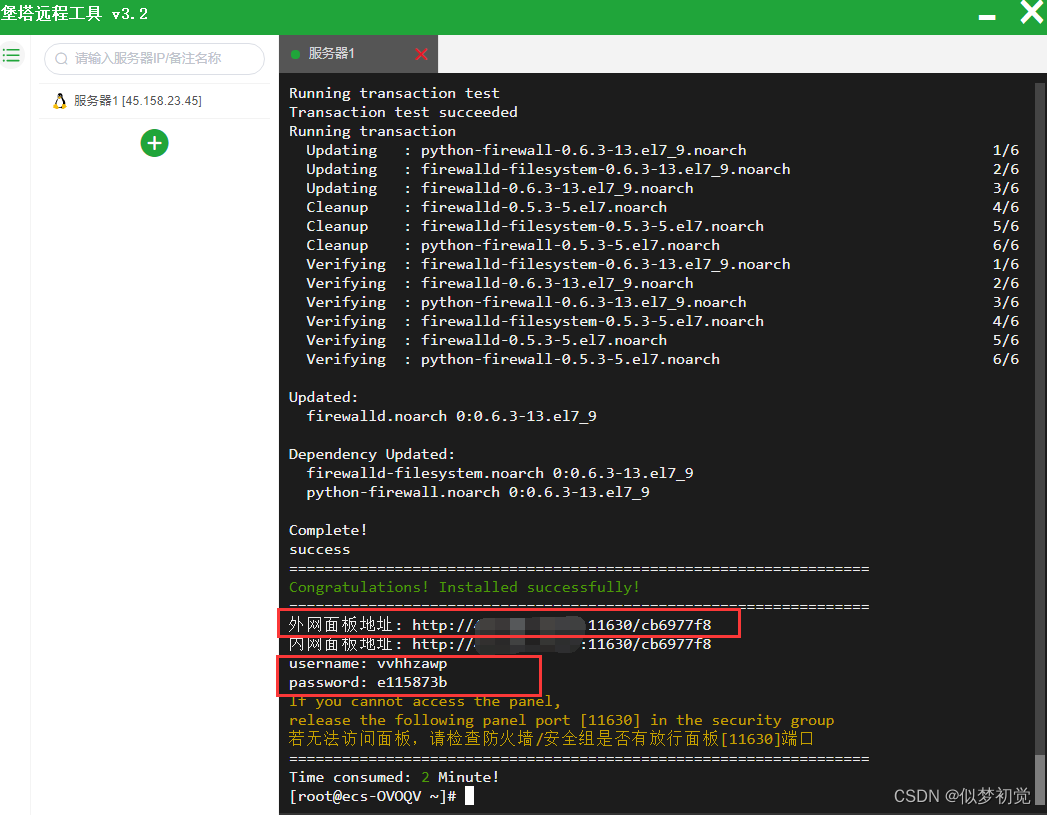
Task: Close the 服务器1 tab with red X
Action: 421,54
